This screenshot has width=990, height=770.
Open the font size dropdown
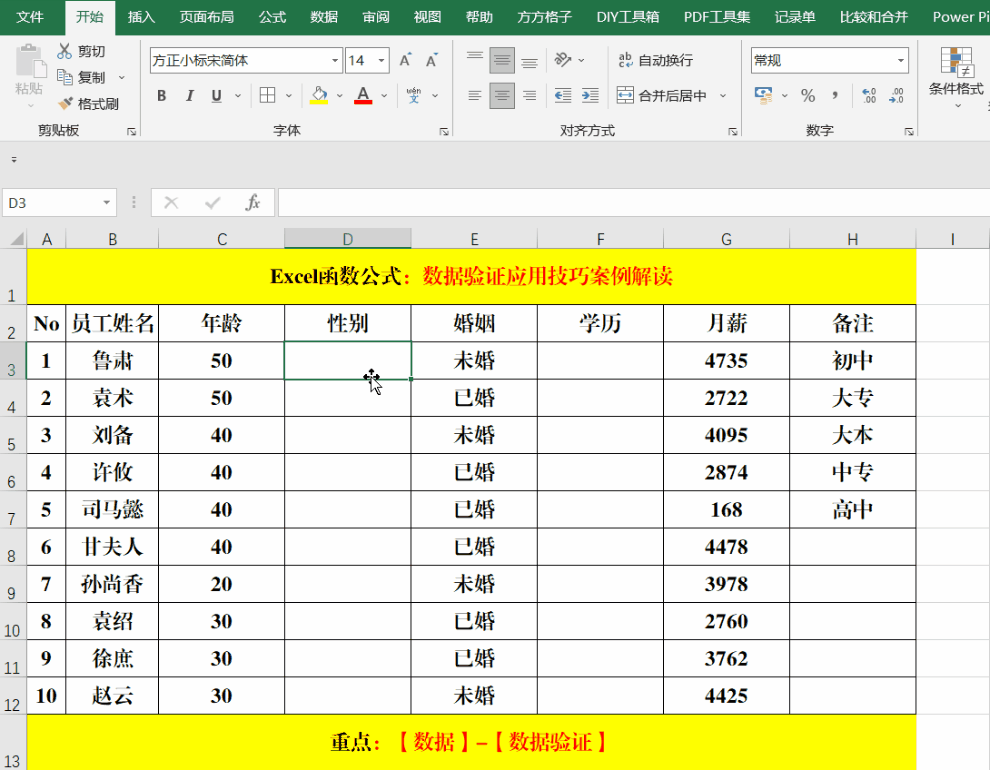(381, 61)
